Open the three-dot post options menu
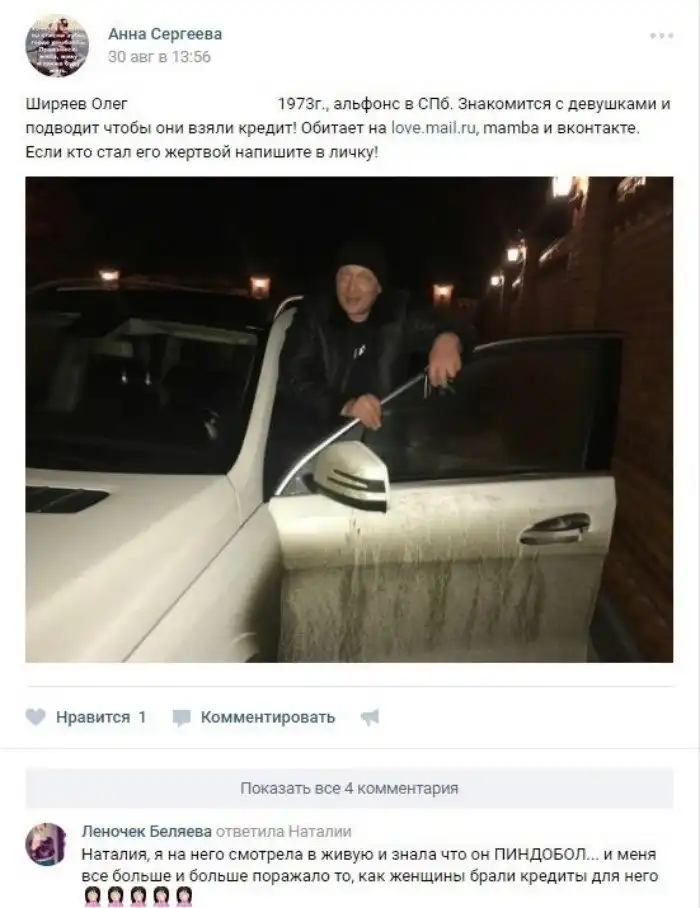 pyautogui.click(x=661, y=36)
